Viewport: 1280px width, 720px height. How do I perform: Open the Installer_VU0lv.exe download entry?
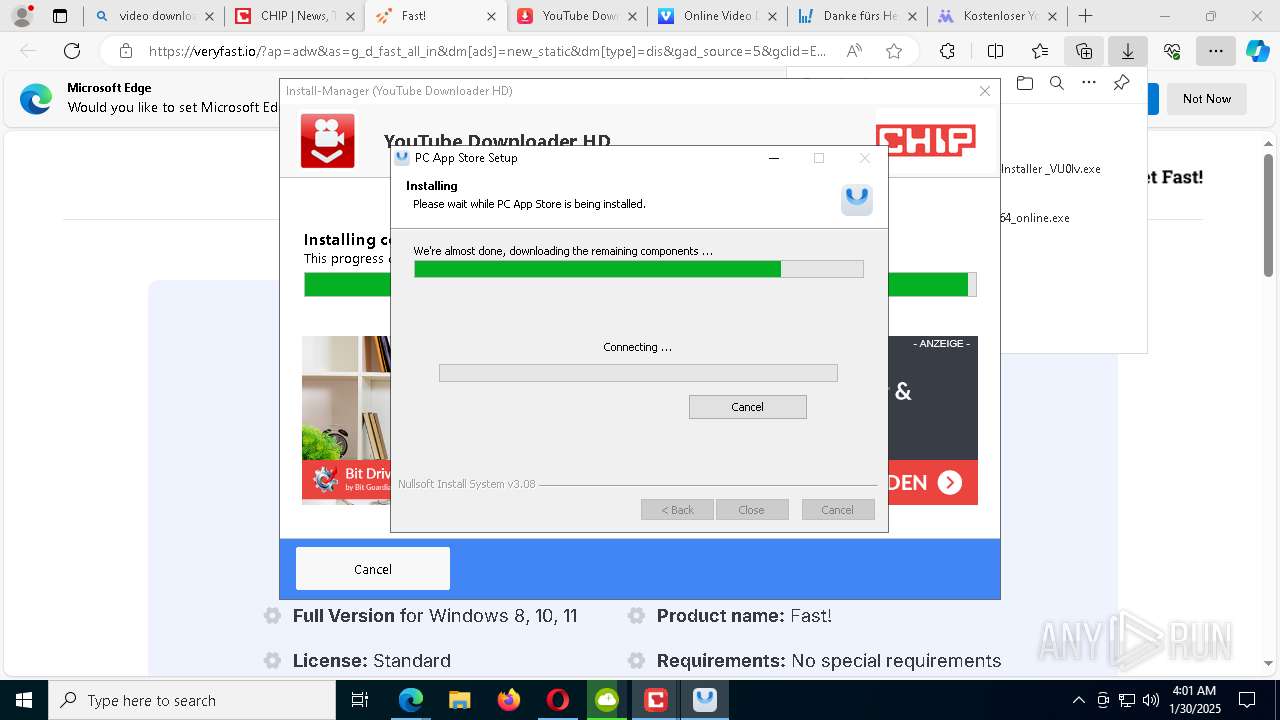[x=1051, y=169]
